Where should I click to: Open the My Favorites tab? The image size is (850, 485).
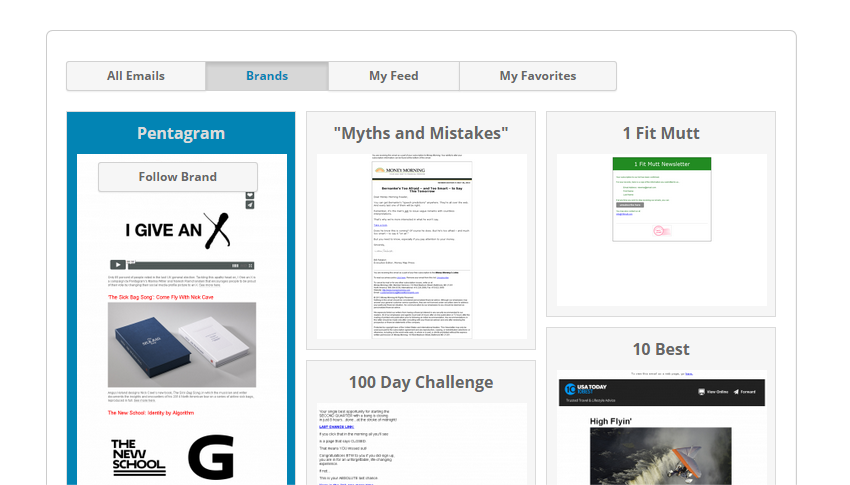pyautogui.click(x=538, y=76)
